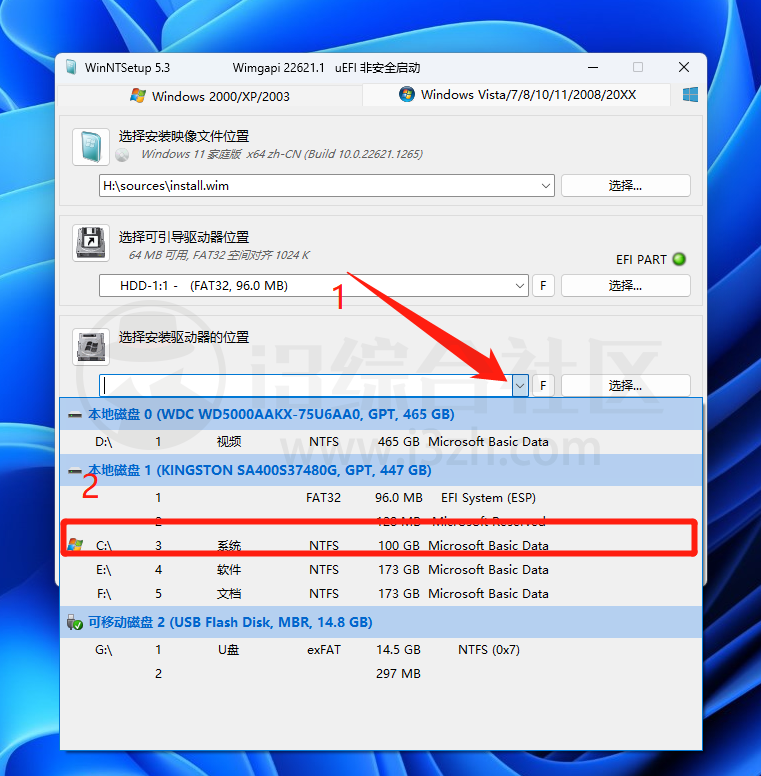Click the installation drive hard disk icon
Viewport: 761px width, 776px height.
[x=91, y=346]
